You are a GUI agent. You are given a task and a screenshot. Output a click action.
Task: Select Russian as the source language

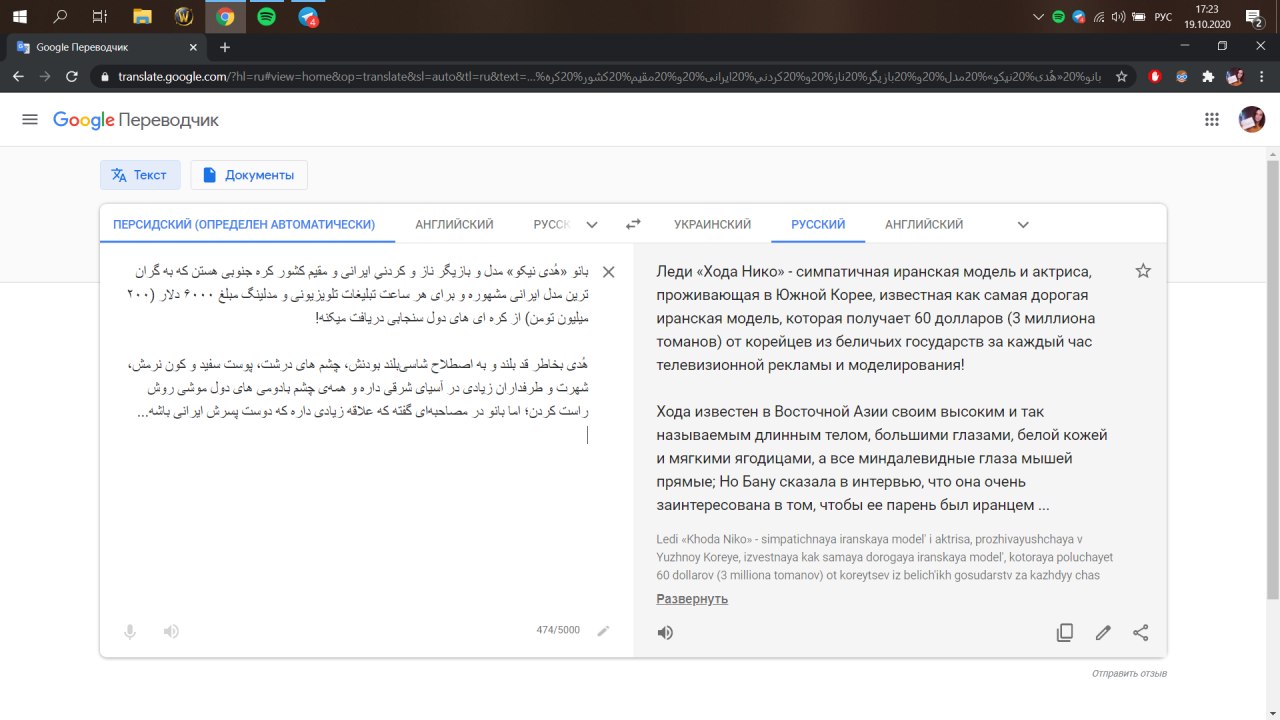click(551, 225)
